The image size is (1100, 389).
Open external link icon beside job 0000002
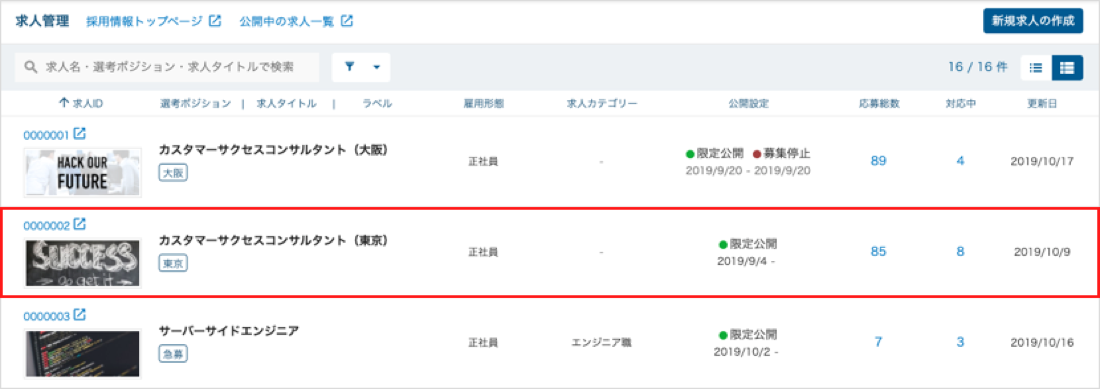80,224
